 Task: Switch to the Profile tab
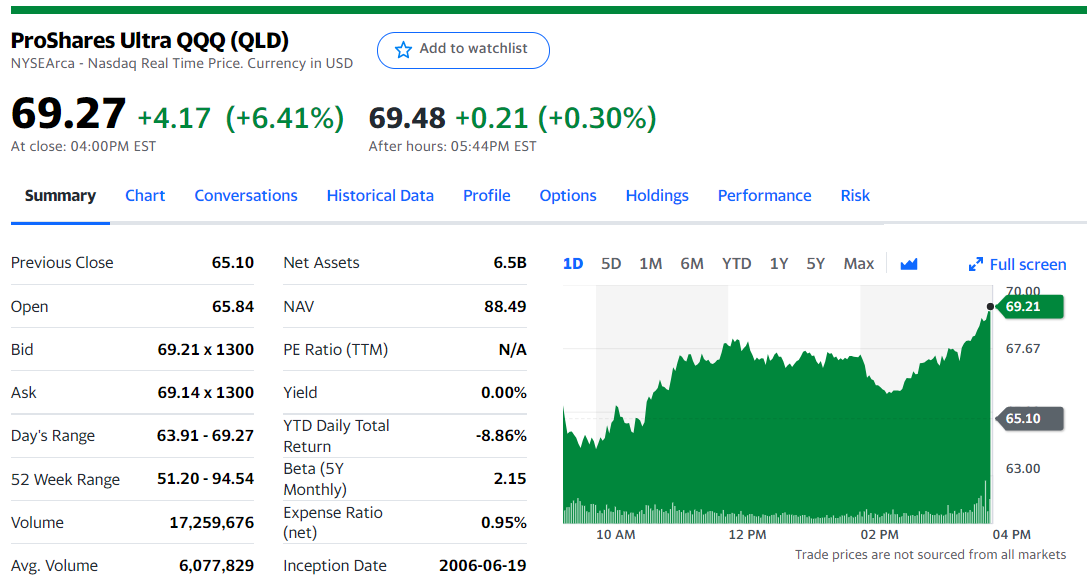(487, 195)
